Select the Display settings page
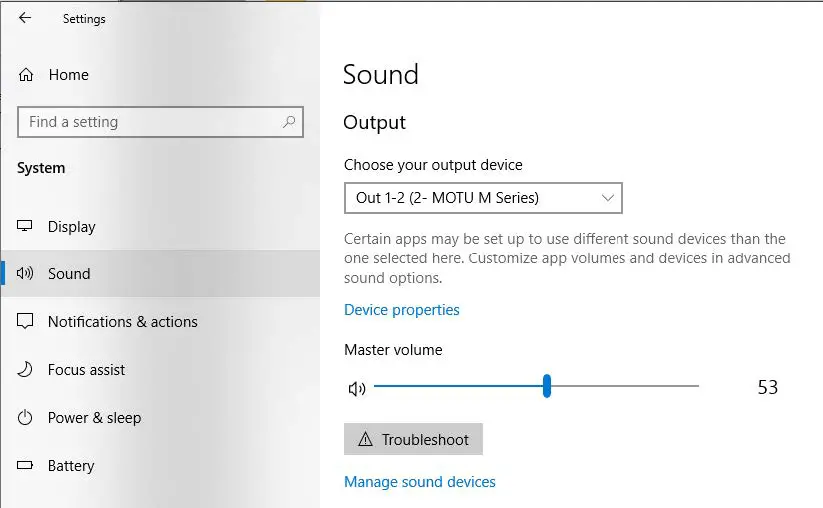Screen dimensions: 823x508 [x=71, y=227]
